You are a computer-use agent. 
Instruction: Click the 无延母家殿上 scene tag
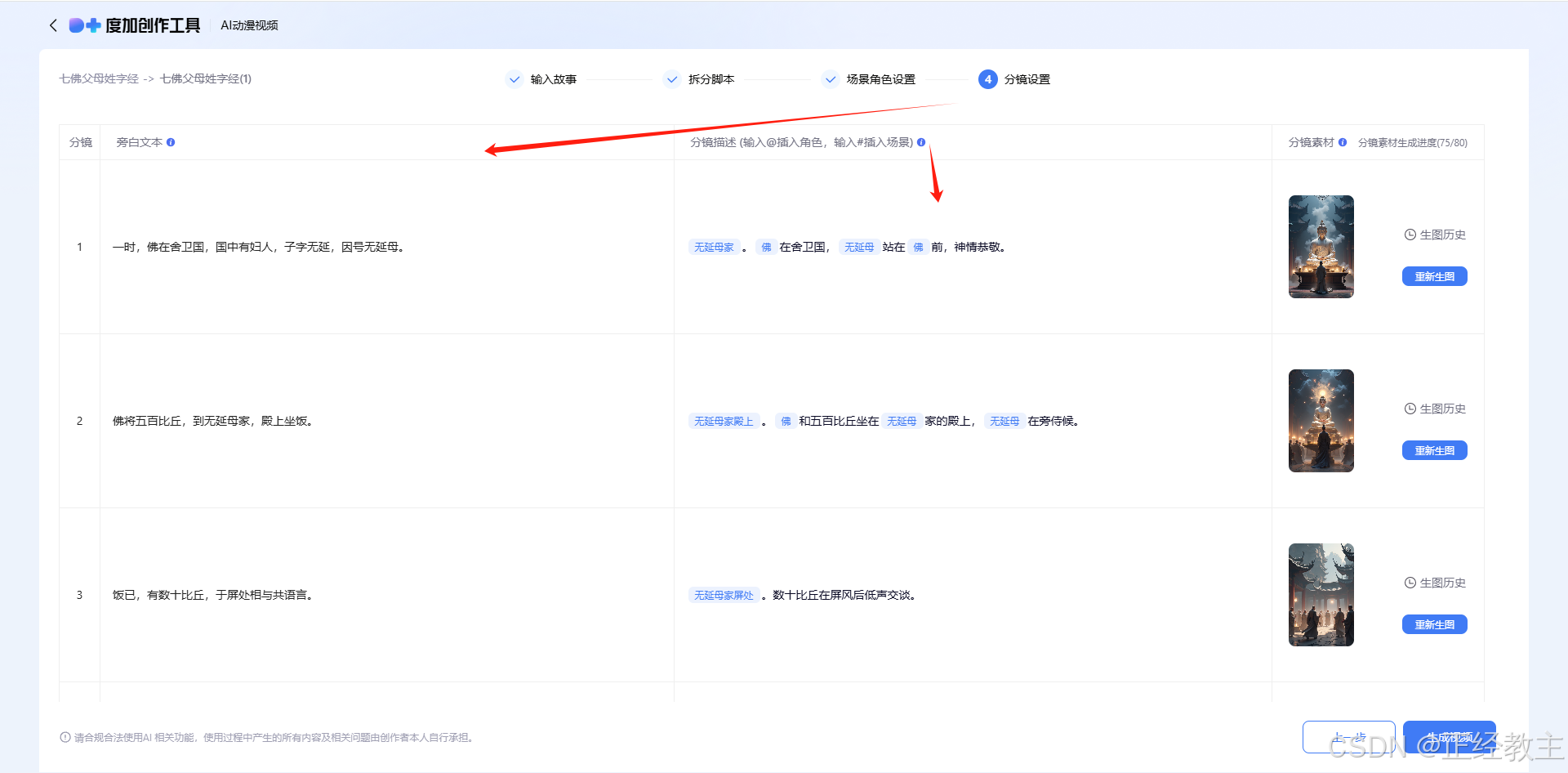[x=724, y=421]
